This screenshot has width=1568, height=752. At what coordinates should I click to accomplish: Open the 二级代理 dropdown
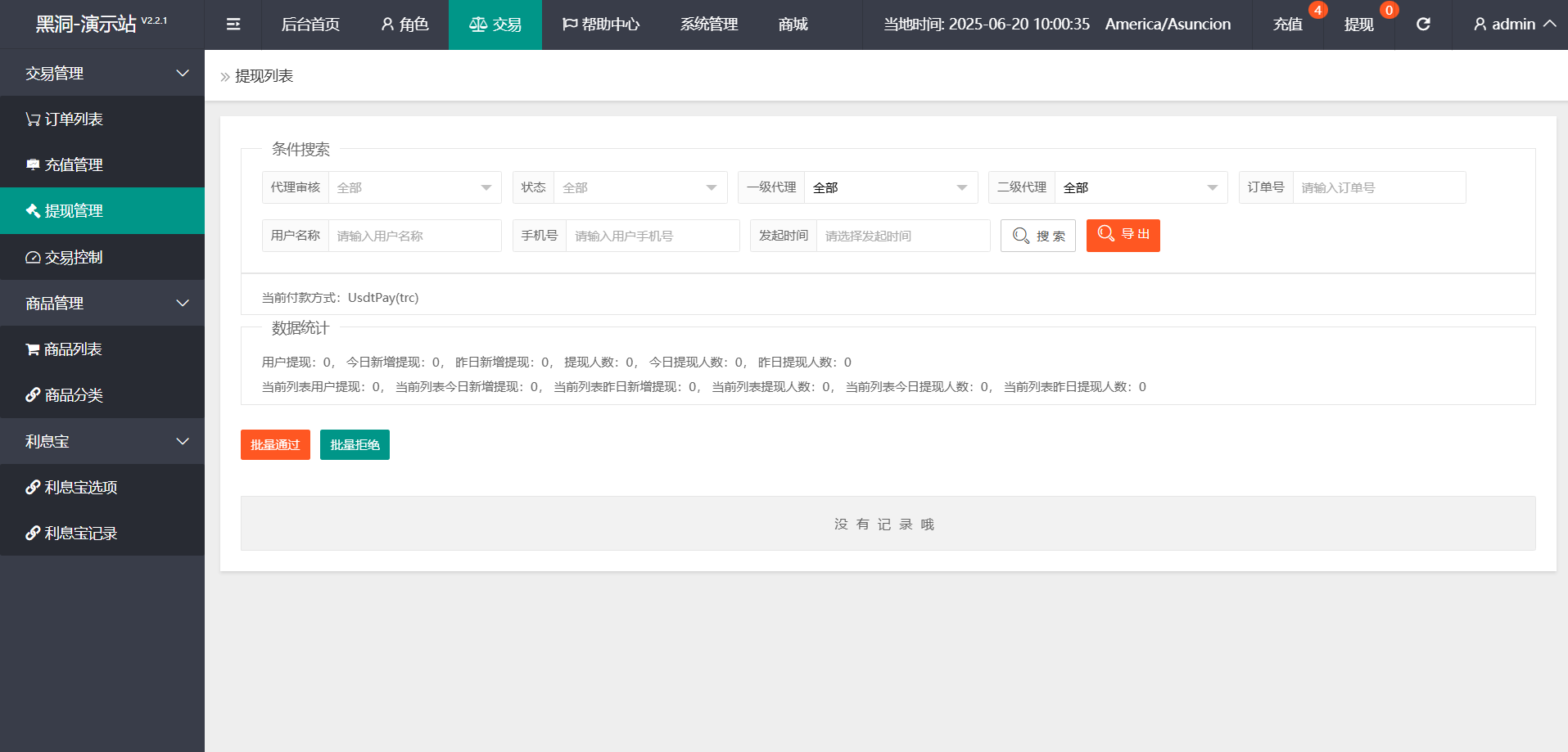[x=1141, y=187]
